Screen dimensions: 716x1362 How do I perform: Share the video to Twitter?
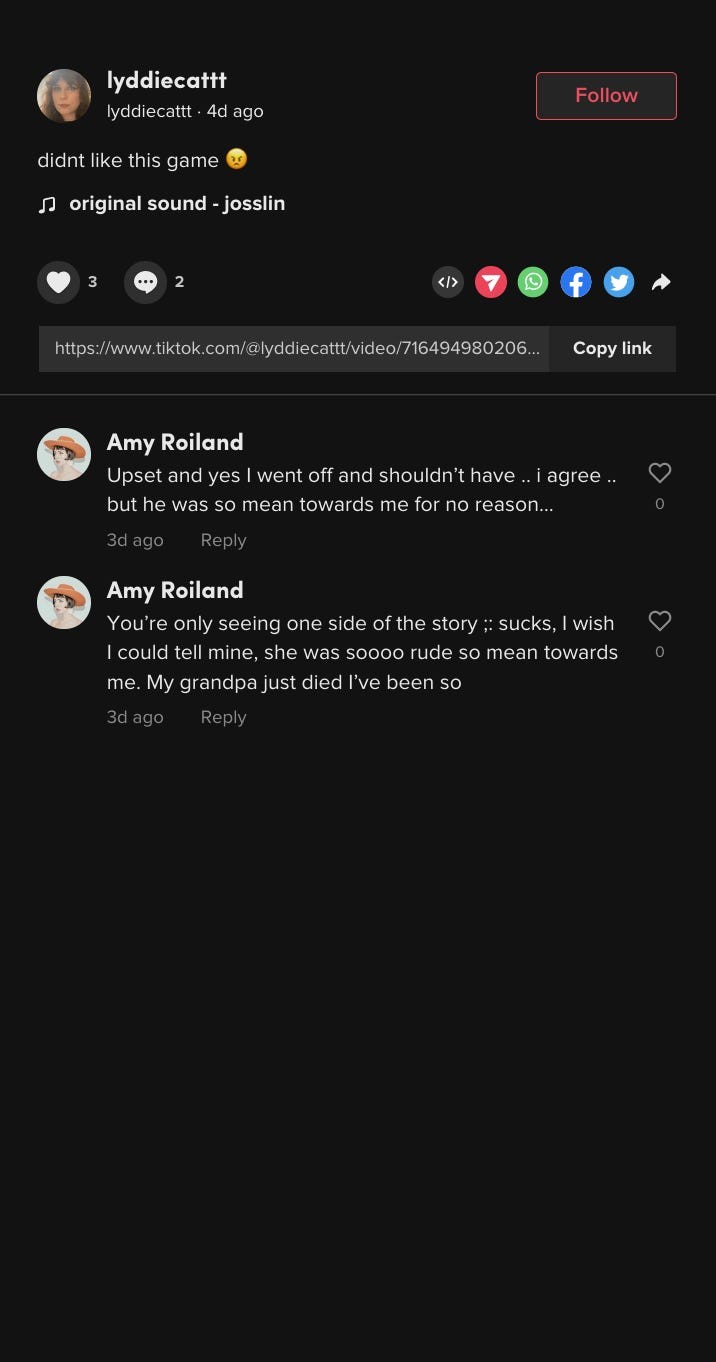pyautogui.click(x=619, y=282)
